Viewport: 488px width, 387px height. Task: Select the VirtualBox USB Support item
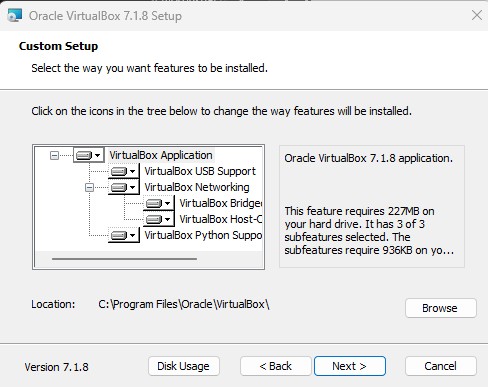point(200,171)
